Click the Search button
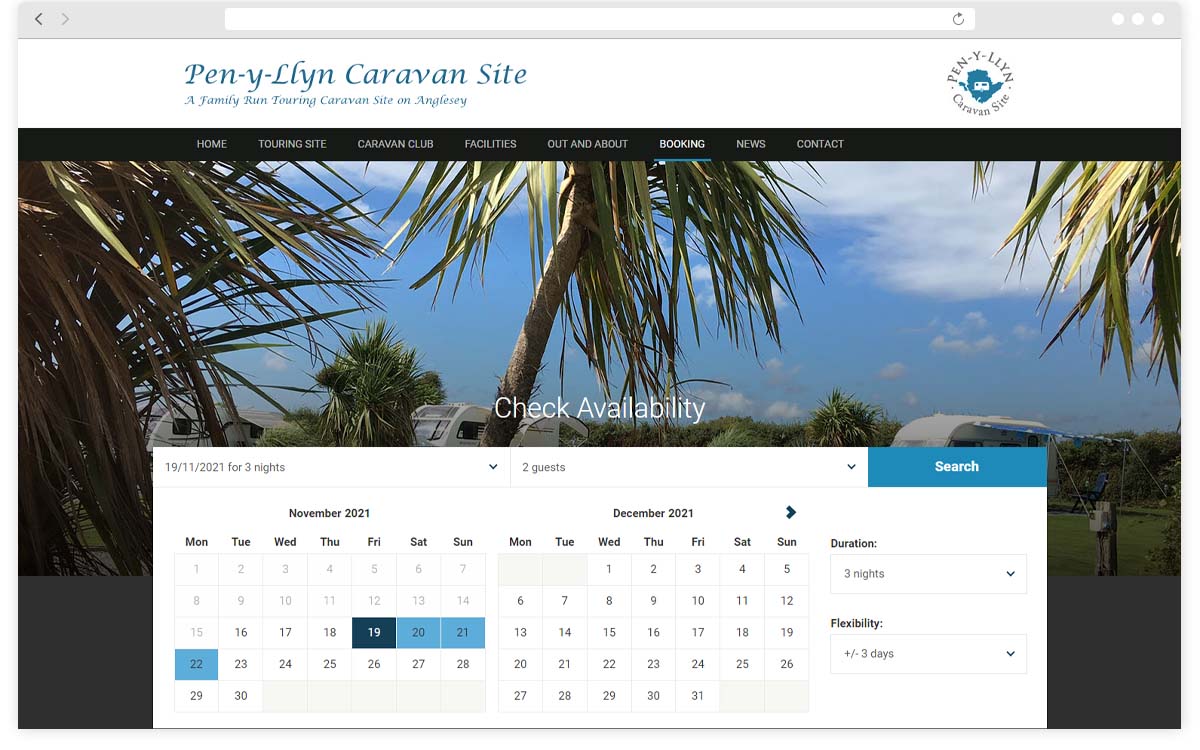Image resolution: width=1200 pixels, height=750 pixels. click(x=957, y=467)
